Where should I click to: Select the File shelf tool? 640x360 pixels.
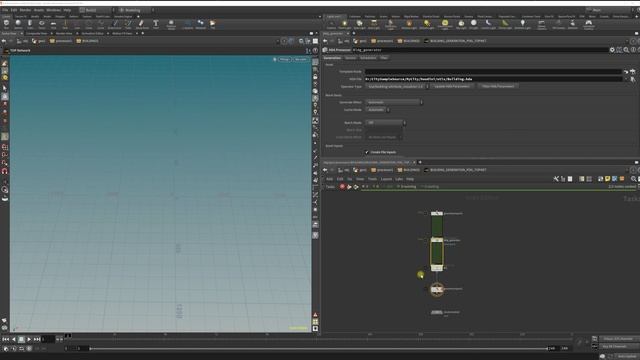click(213, 24)
